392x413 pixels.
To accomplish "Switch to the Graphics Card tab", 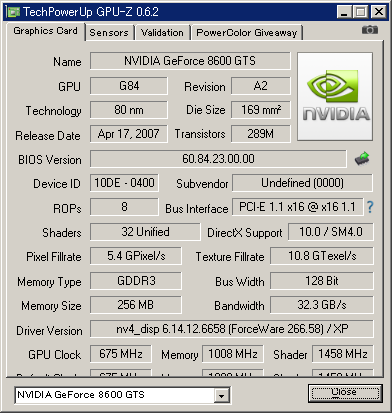I will [45, 31].
